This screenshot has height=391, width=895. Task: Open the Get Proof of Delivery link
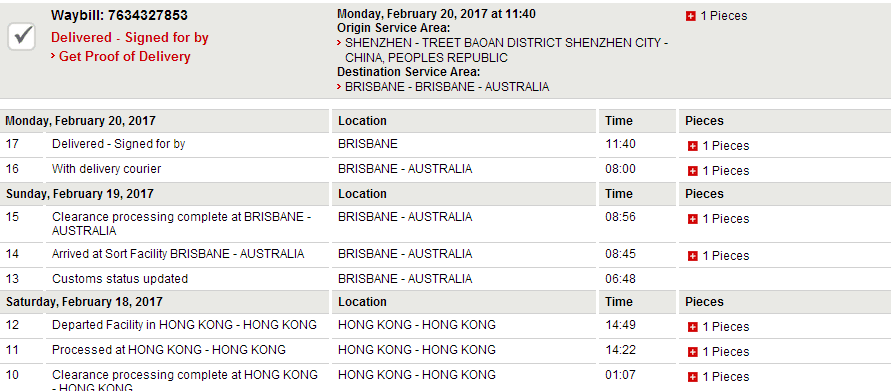(x=120, y=57)
